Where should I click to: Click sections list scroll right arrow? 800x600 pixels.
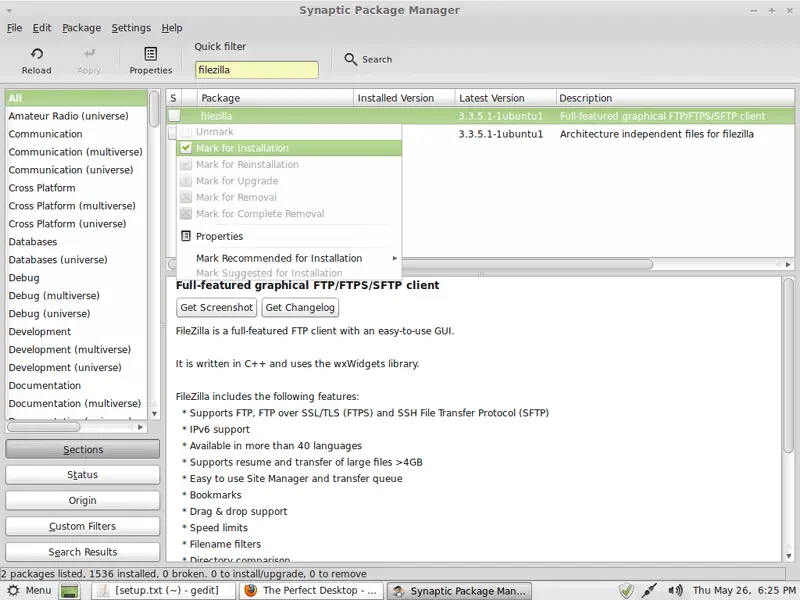pos(140,427)
